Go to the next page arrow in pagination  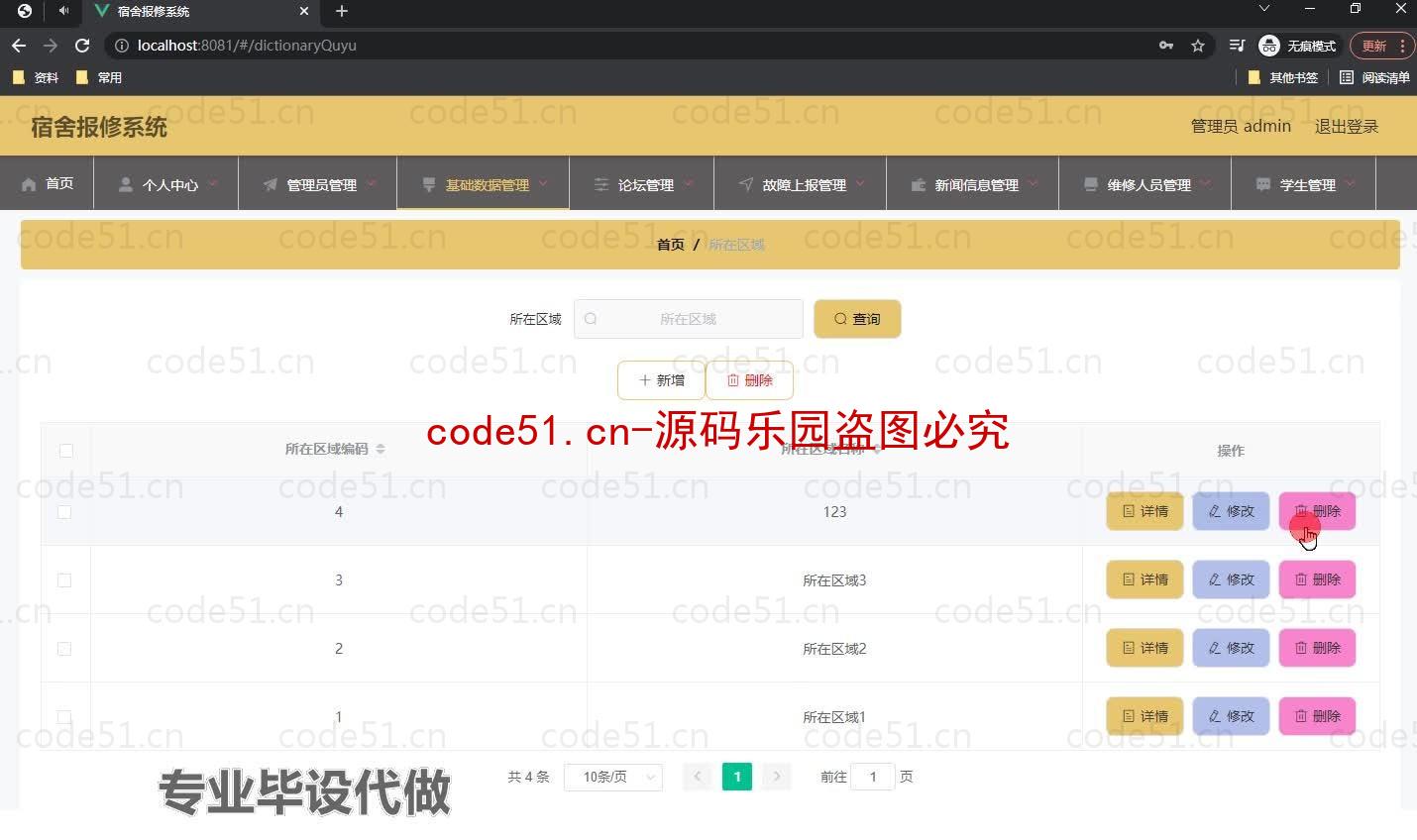(x=777, y=777)
